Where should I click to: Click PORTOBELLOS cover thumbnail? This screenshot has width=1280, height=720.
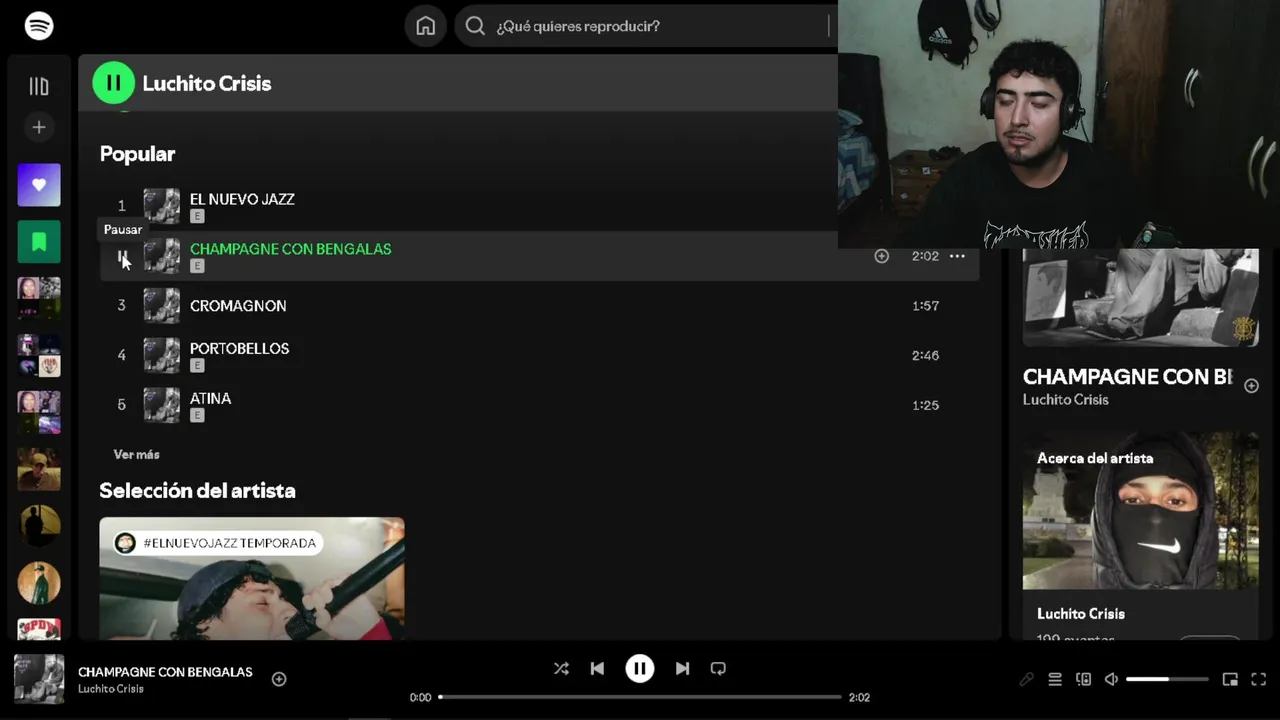tap(162, 355)
